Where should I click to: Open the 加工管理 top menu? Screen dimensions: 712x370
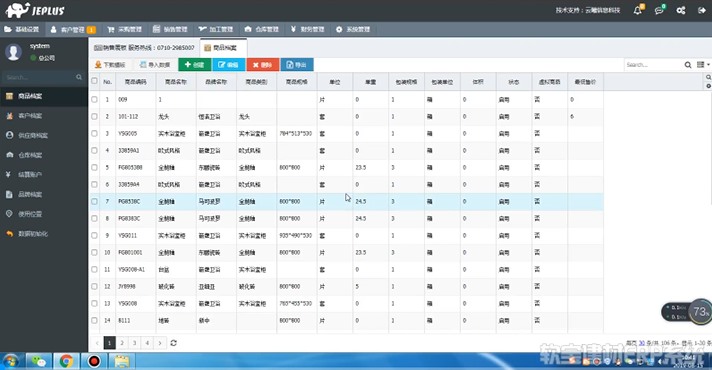tap(216, 30)
